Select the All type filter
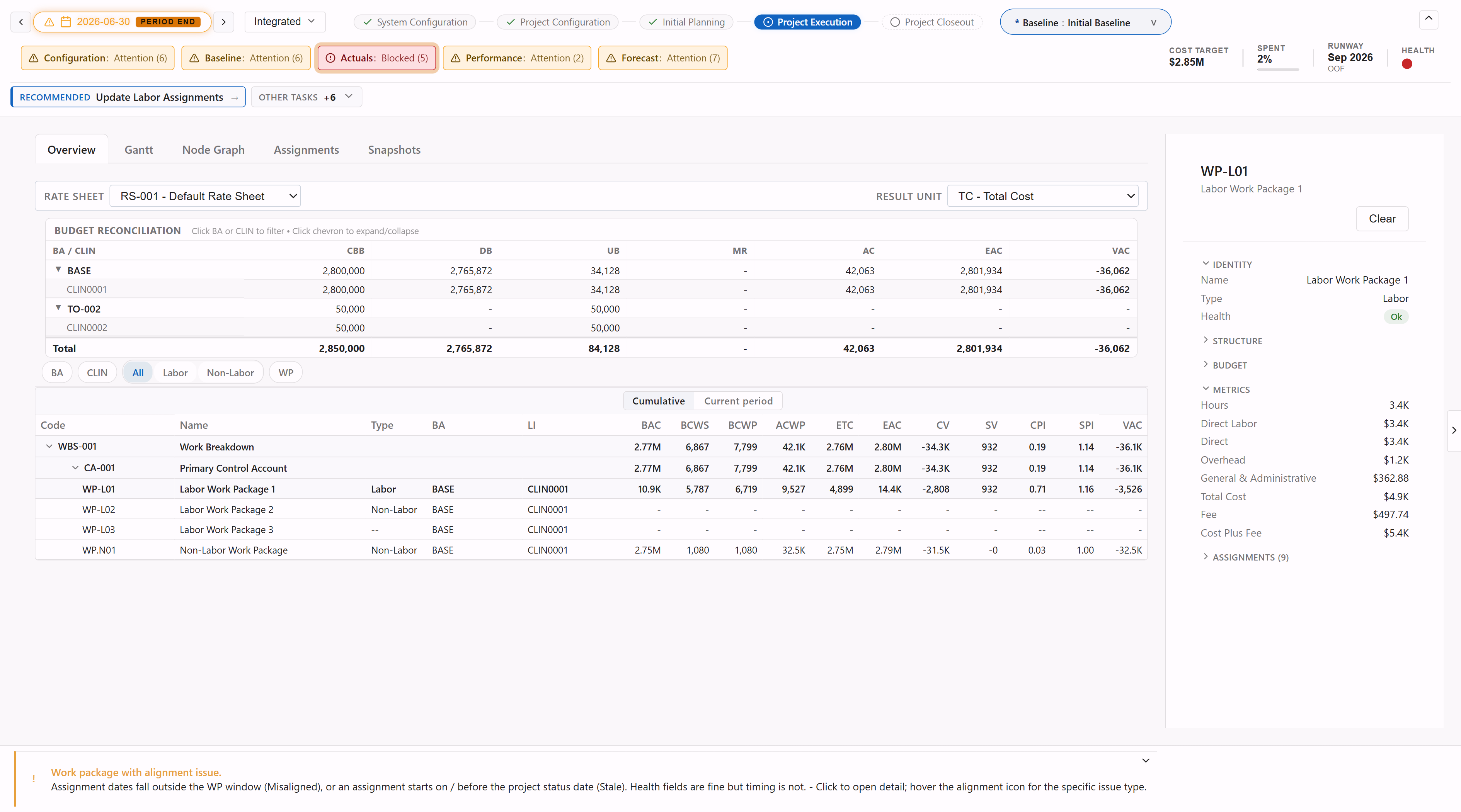This screenshot has height=812, width=1461. click(x=138, y=372)
